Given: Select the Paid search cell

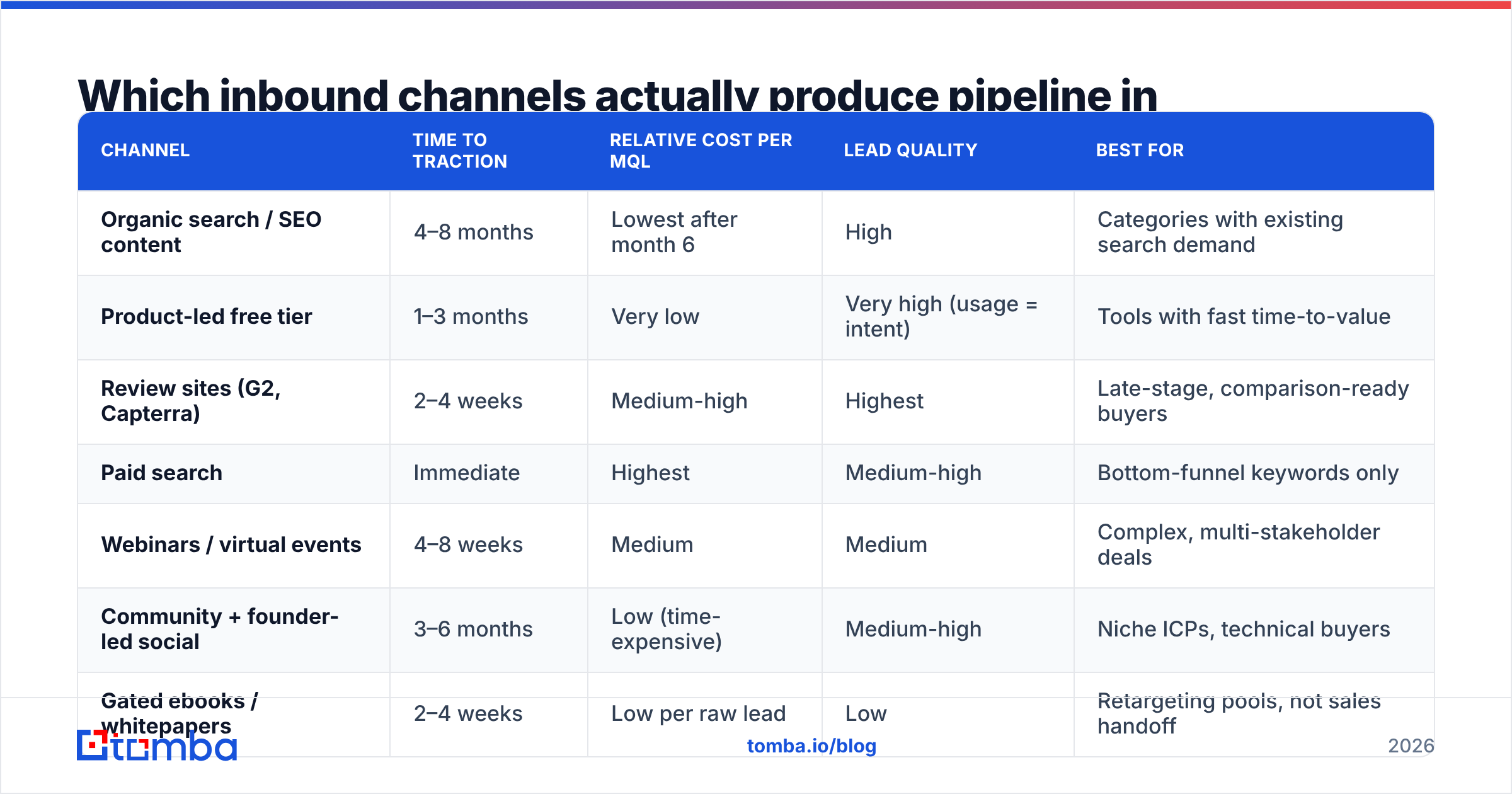Looking at the screenshot, I should click(x=234, y=473).
